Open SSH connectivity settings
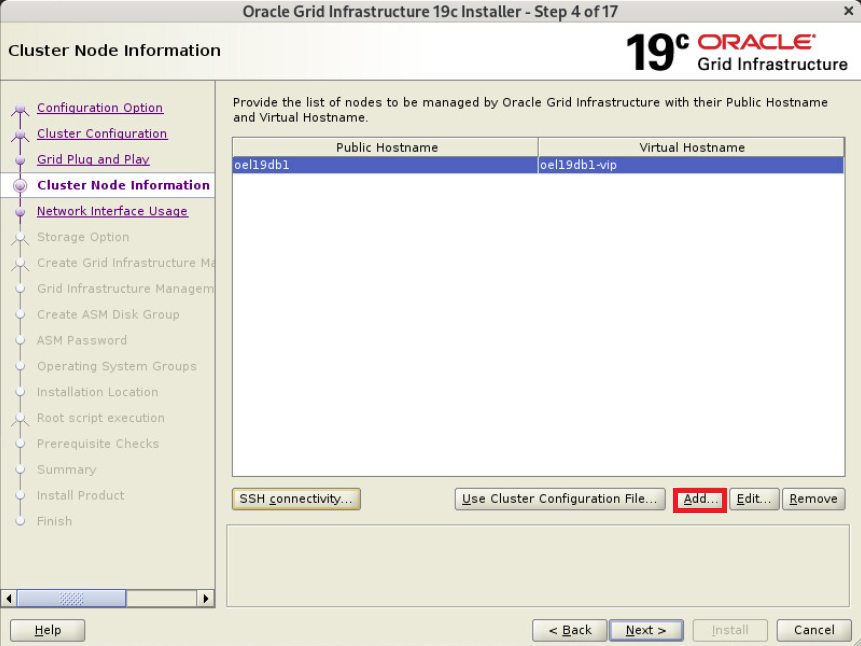Viewport: 861px width, 646px height. (296, 499)
